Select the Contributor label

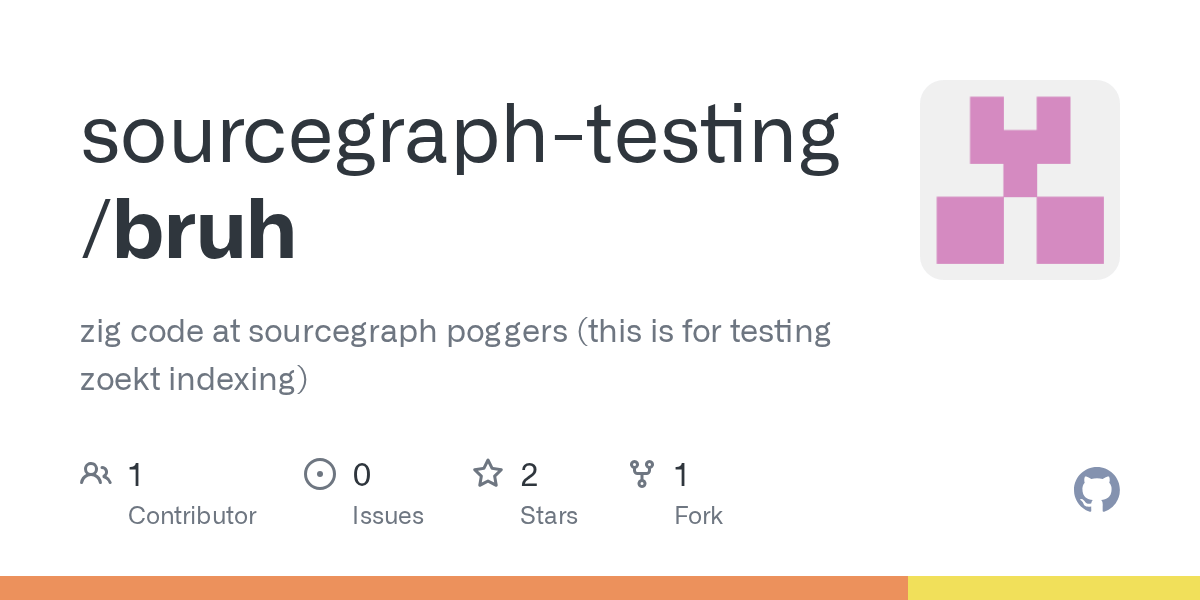(192, 516)
